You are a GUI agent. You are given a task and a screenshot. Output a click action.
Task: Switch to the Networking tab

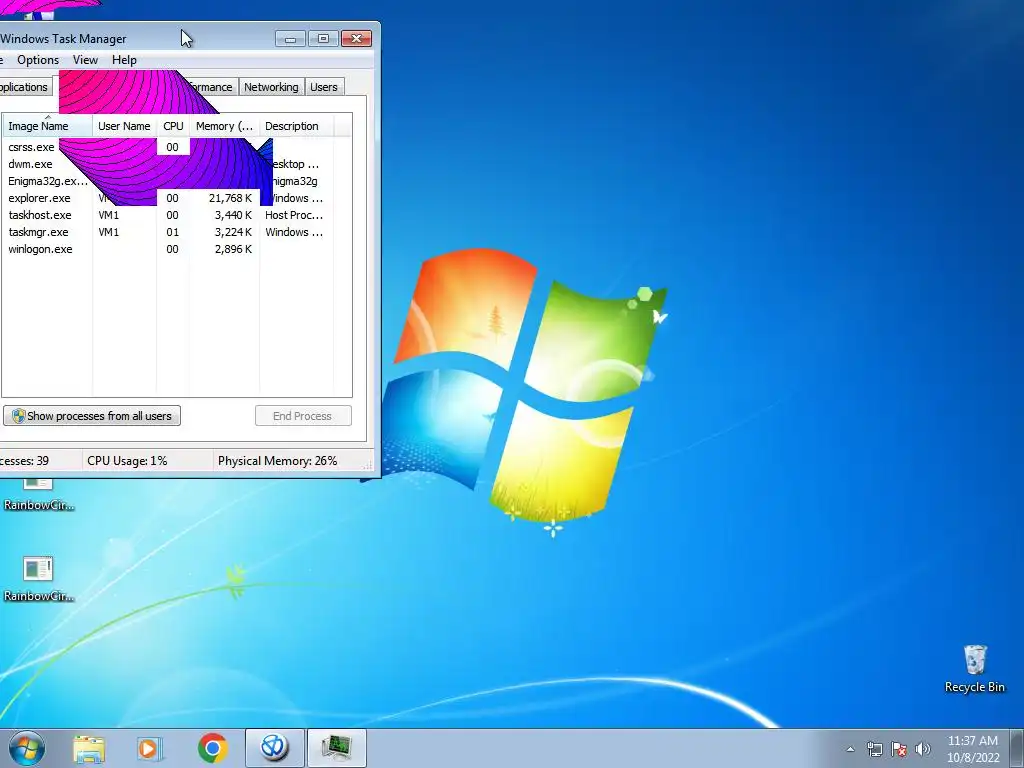pyautogui.click(x=271, y=87)
